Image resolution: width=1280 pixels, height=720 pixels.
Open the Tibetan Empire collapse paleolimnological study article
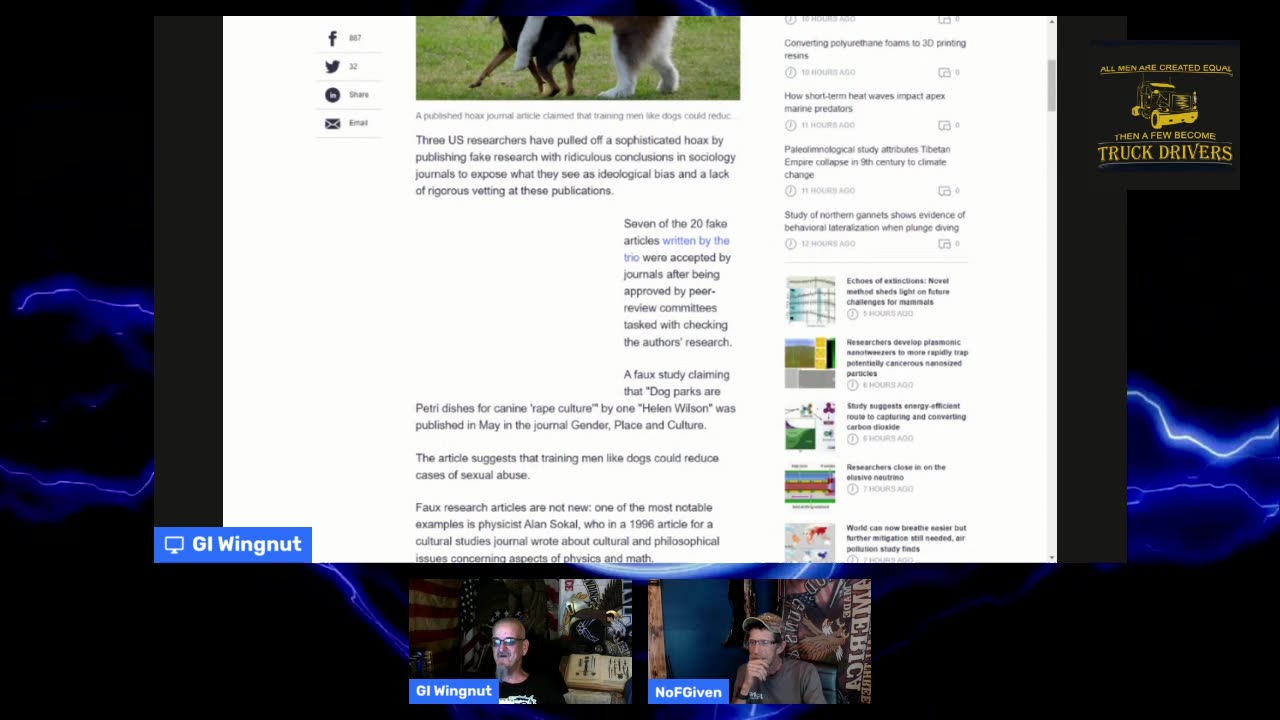click(x=867, y=161)
